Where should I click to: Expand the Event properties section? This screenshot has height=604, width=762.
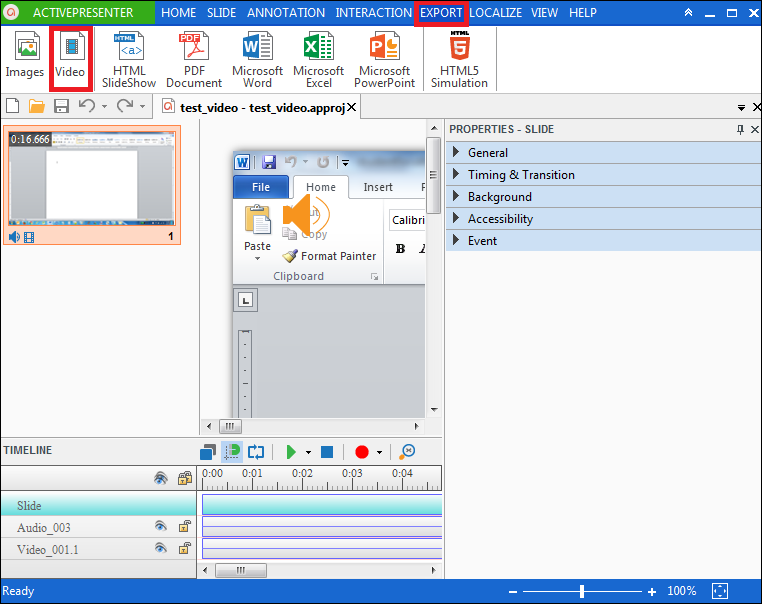click(603, 241)
